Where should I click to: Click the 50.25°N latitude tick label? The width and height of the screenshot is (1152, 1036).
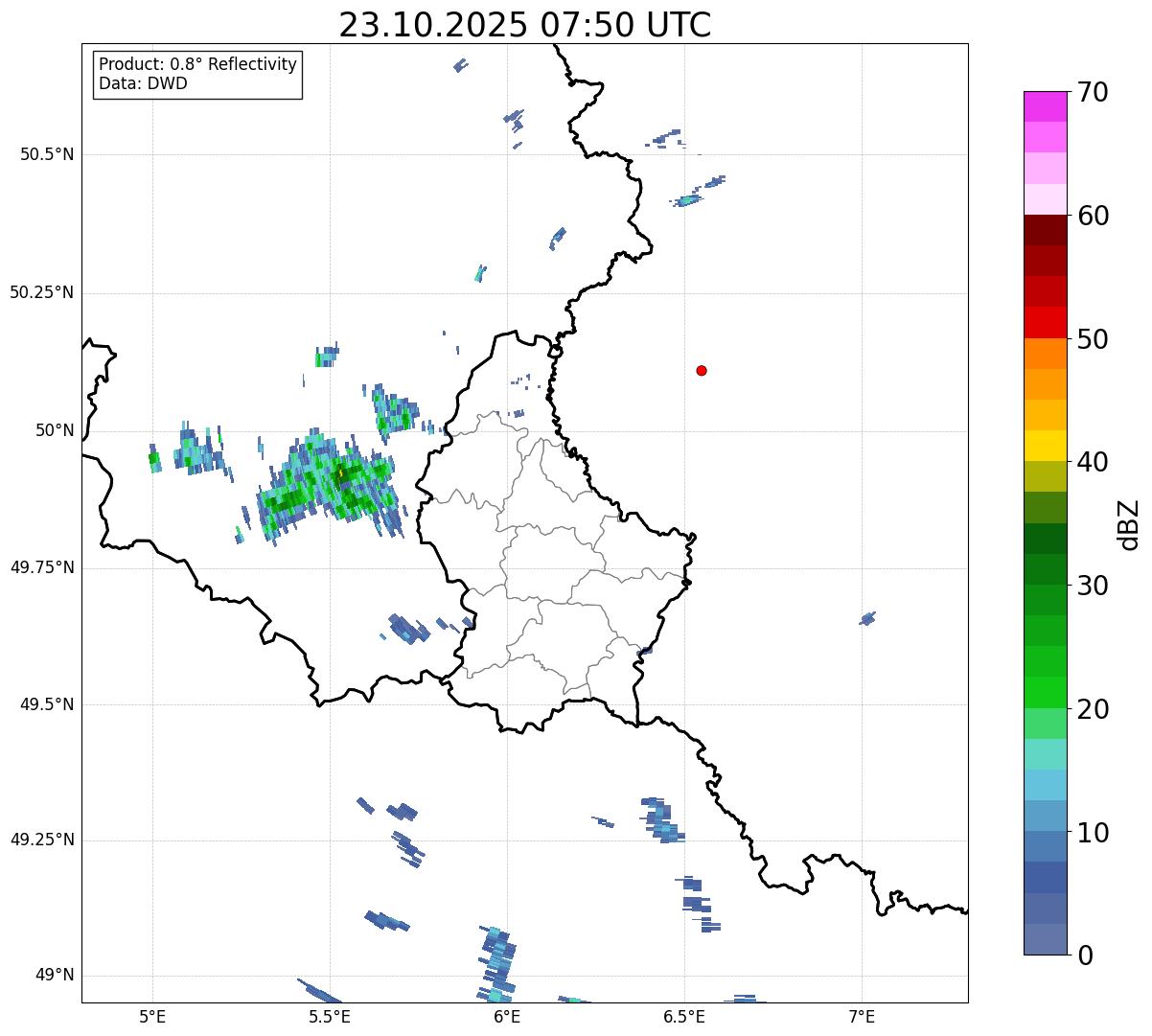pyautogui.click(x=42, y=292)
